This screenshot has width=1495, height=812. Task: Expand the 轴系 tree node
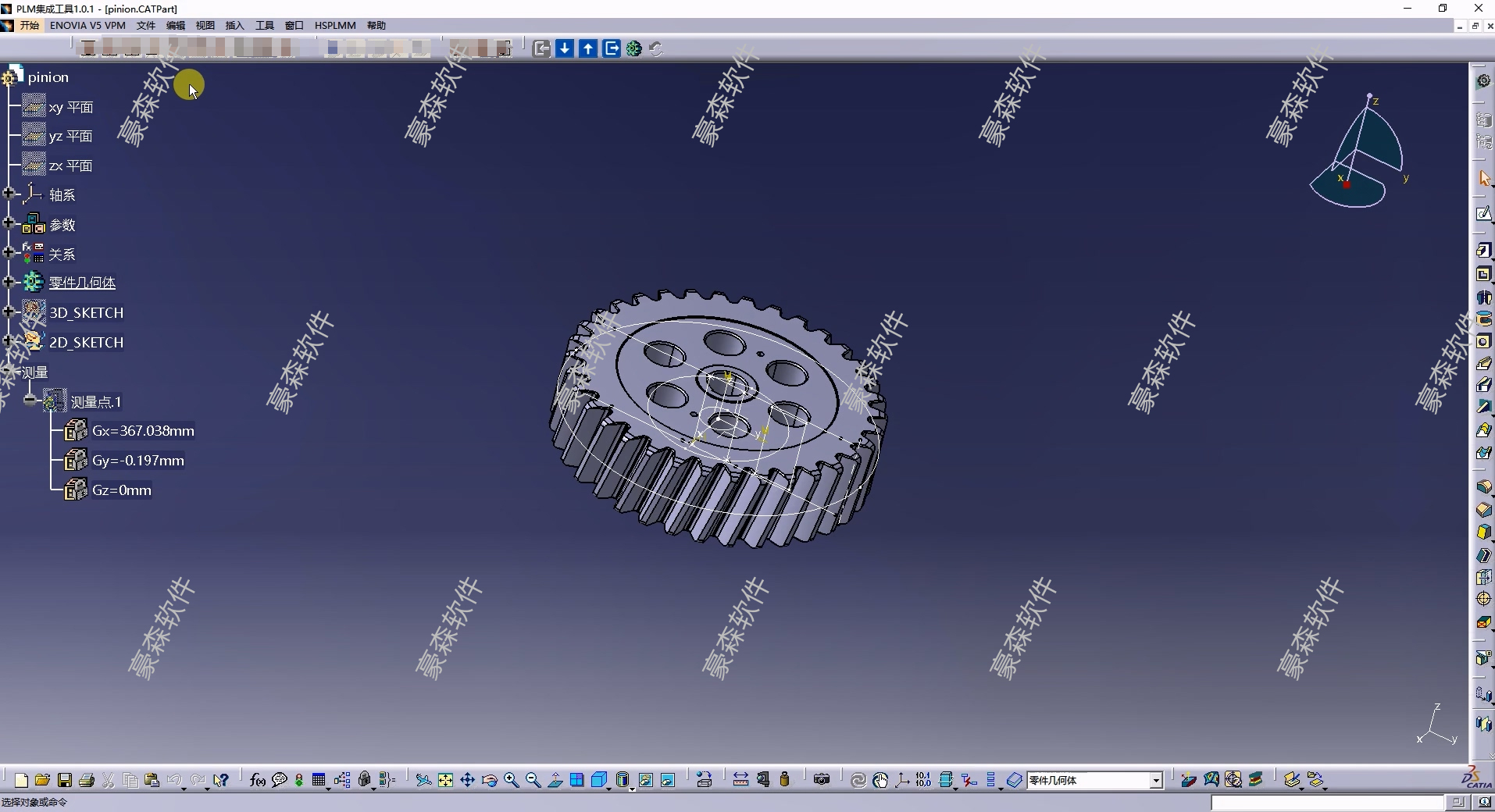pos(9,193)
